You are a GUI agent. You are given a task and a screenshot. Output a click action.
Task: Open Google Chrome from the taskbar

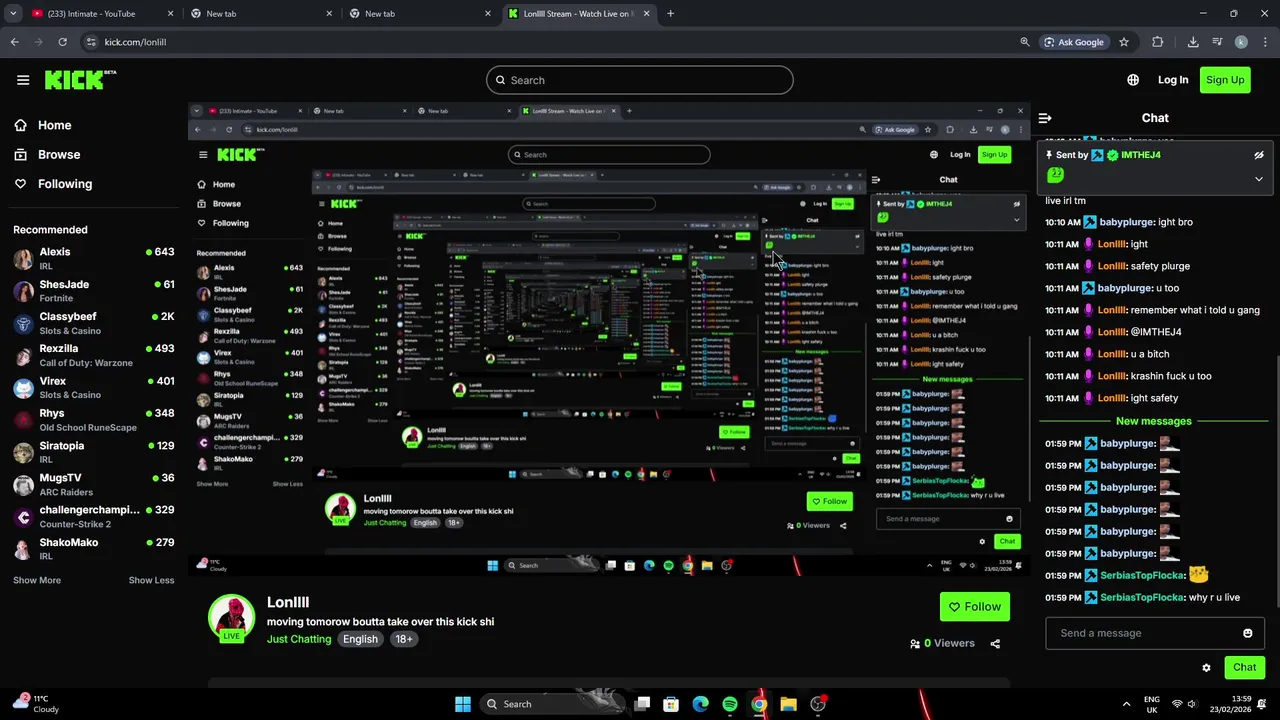point(759,704)
